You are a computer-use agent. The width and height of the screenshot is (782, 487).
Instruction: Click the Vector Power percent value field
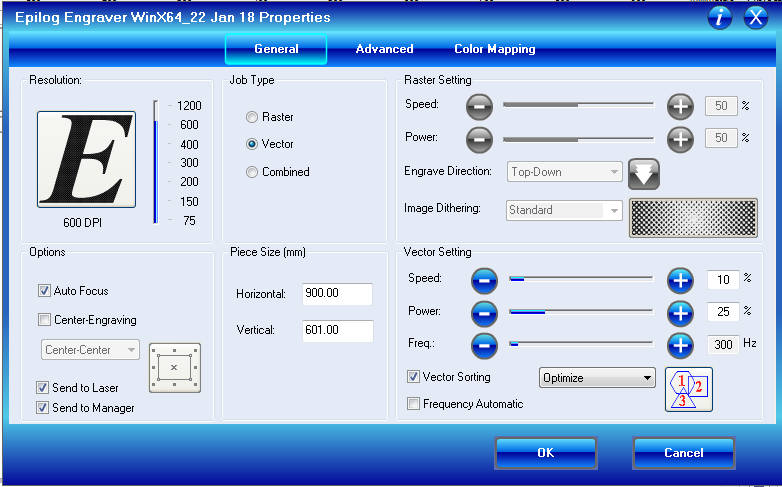tap(723, 312)
